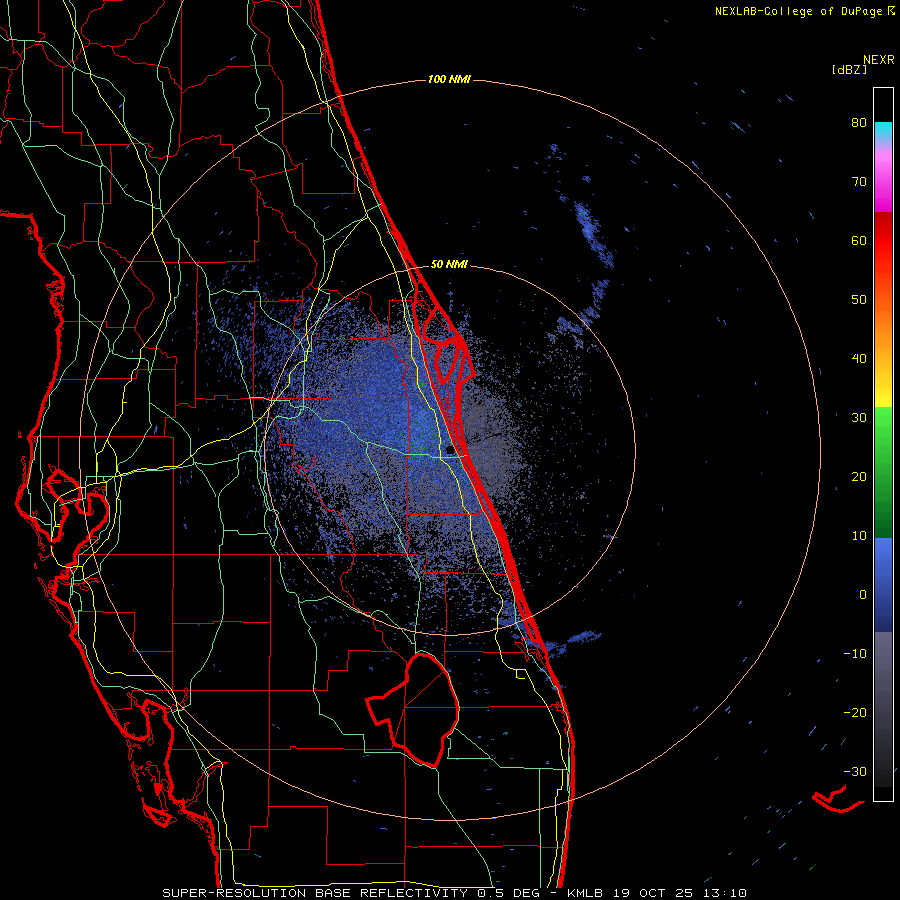The height and width of the screenshot is (900, 900).
Task: Click the -10 value on the dBZ scale
Action: [855, 654]
